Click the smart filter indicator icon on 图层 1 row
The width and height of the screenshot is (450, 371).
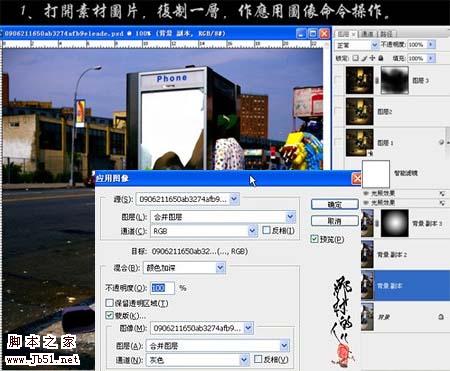tap(441, 143)
